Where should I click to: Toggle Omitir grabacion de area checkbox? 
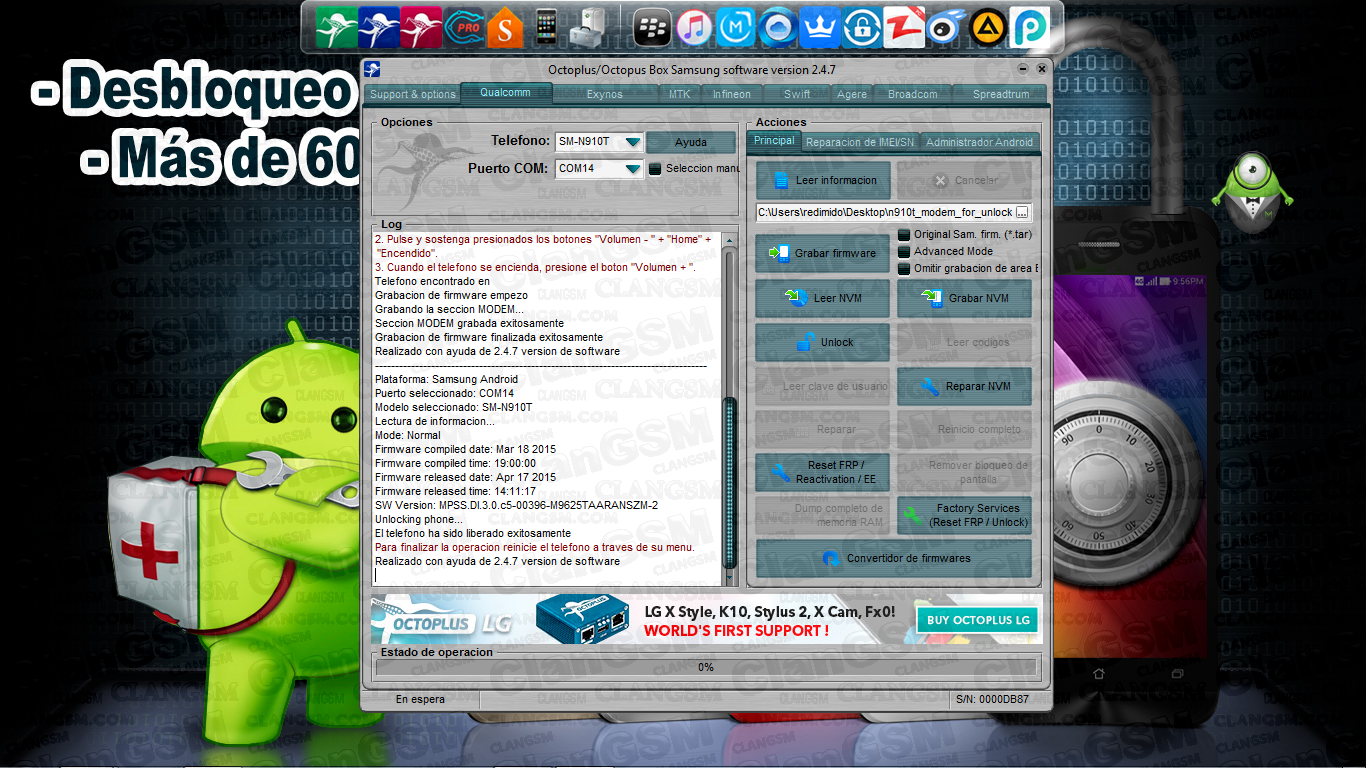(x=904, y=268)
